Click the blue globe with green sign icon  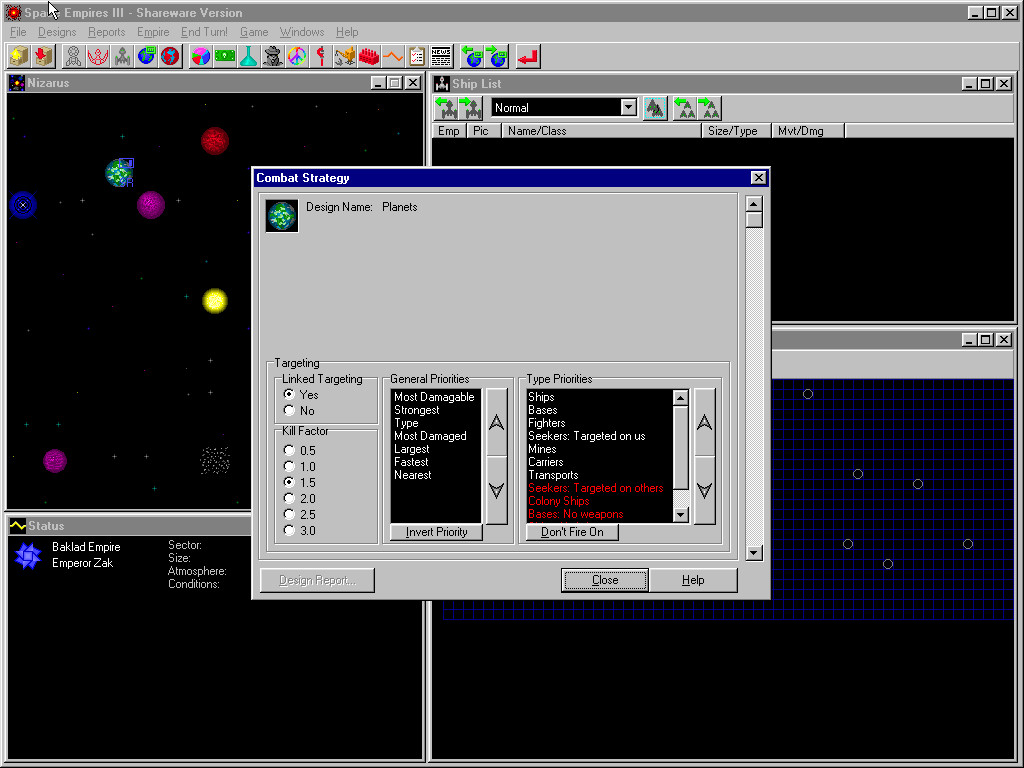click(x=146, y=57)
